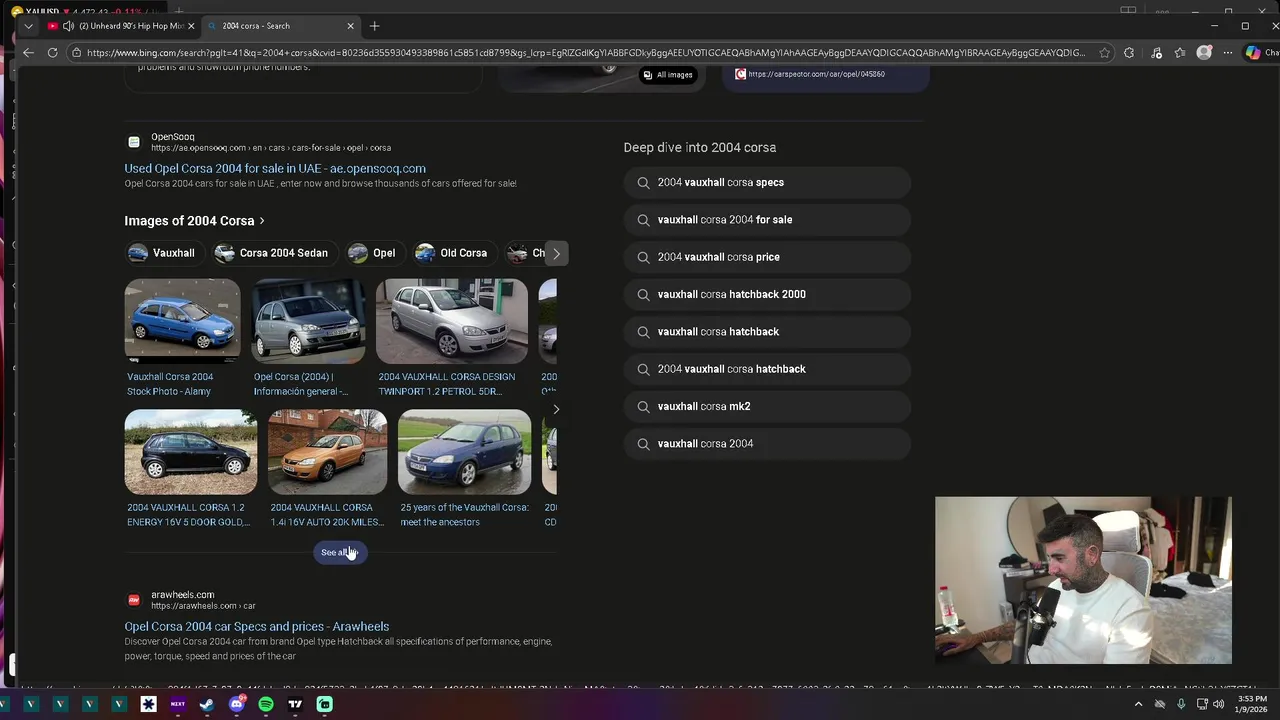Open the blue Vauxhall Corsa Alamy thumbnail
Screen dimensions: 1280x720
pyautogui.click(x=182, y=321)
